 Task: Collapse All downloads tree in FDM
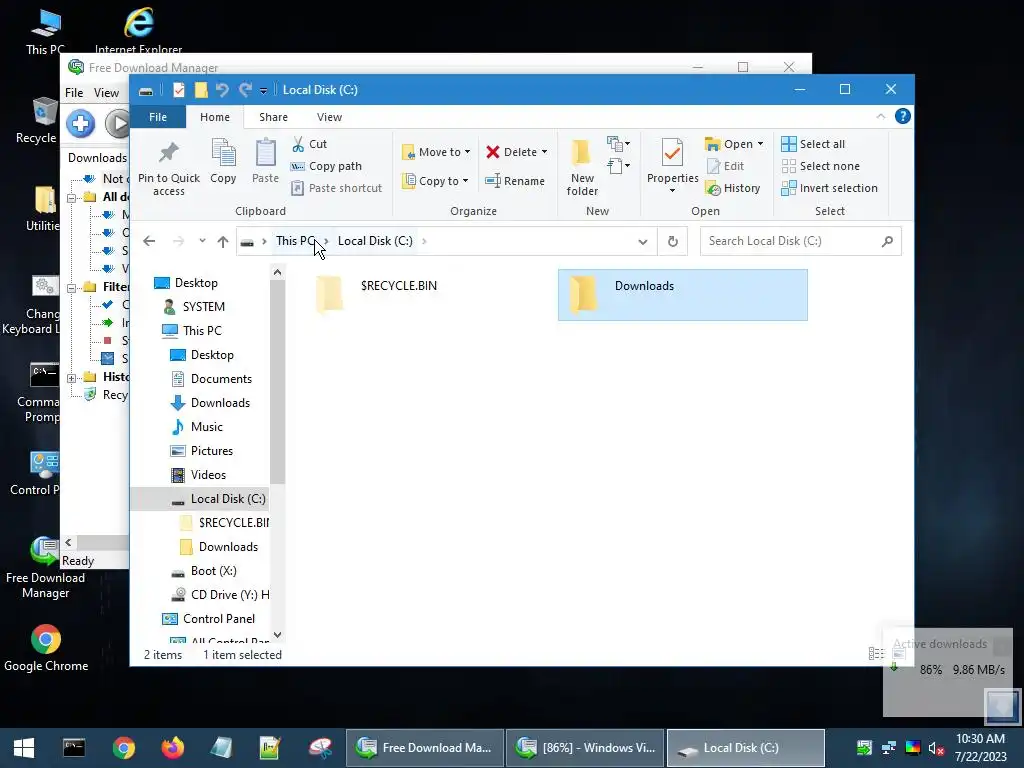pos(72,197)
